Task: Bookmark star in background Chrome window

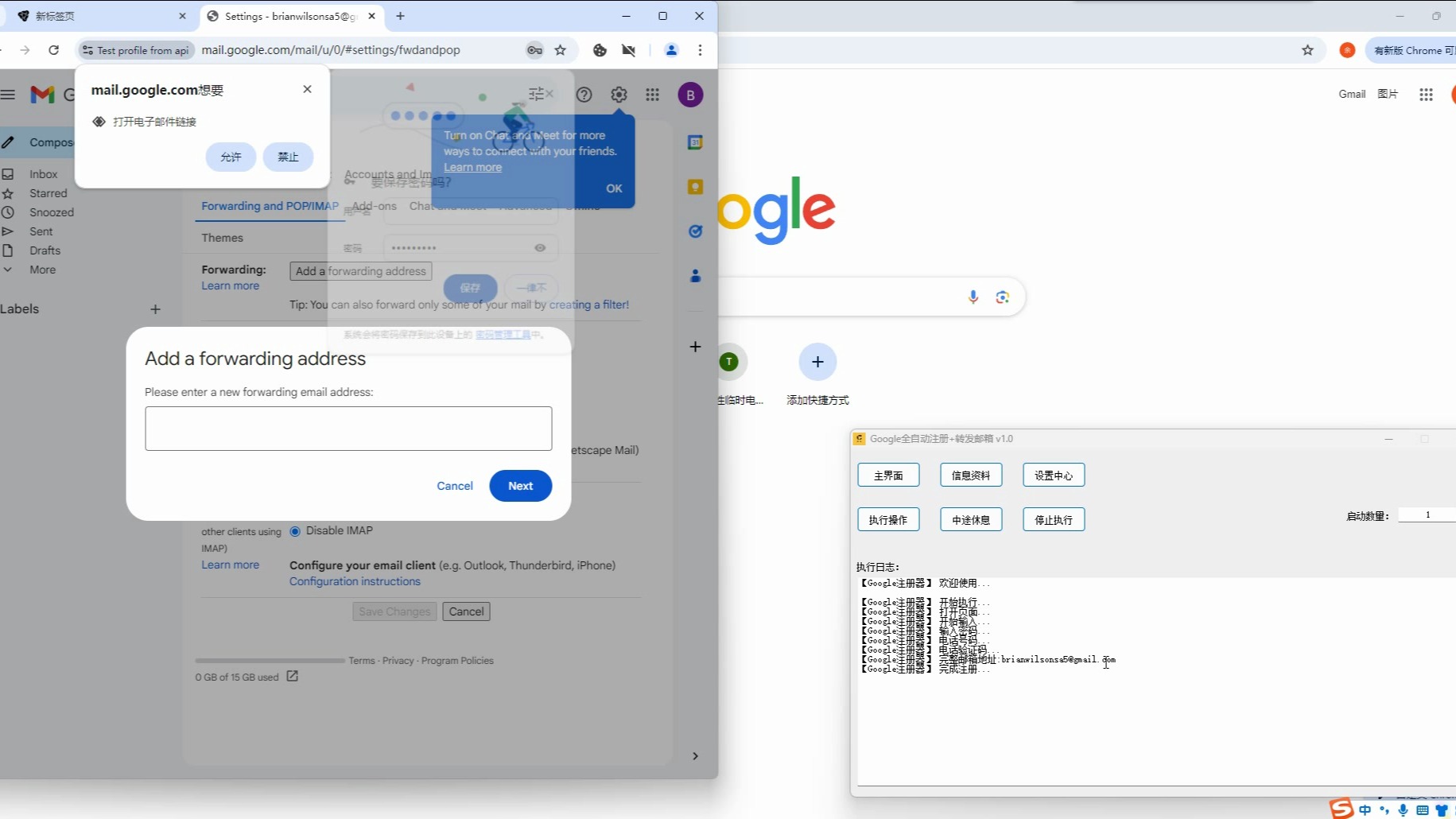Action: coord(1308,50)
